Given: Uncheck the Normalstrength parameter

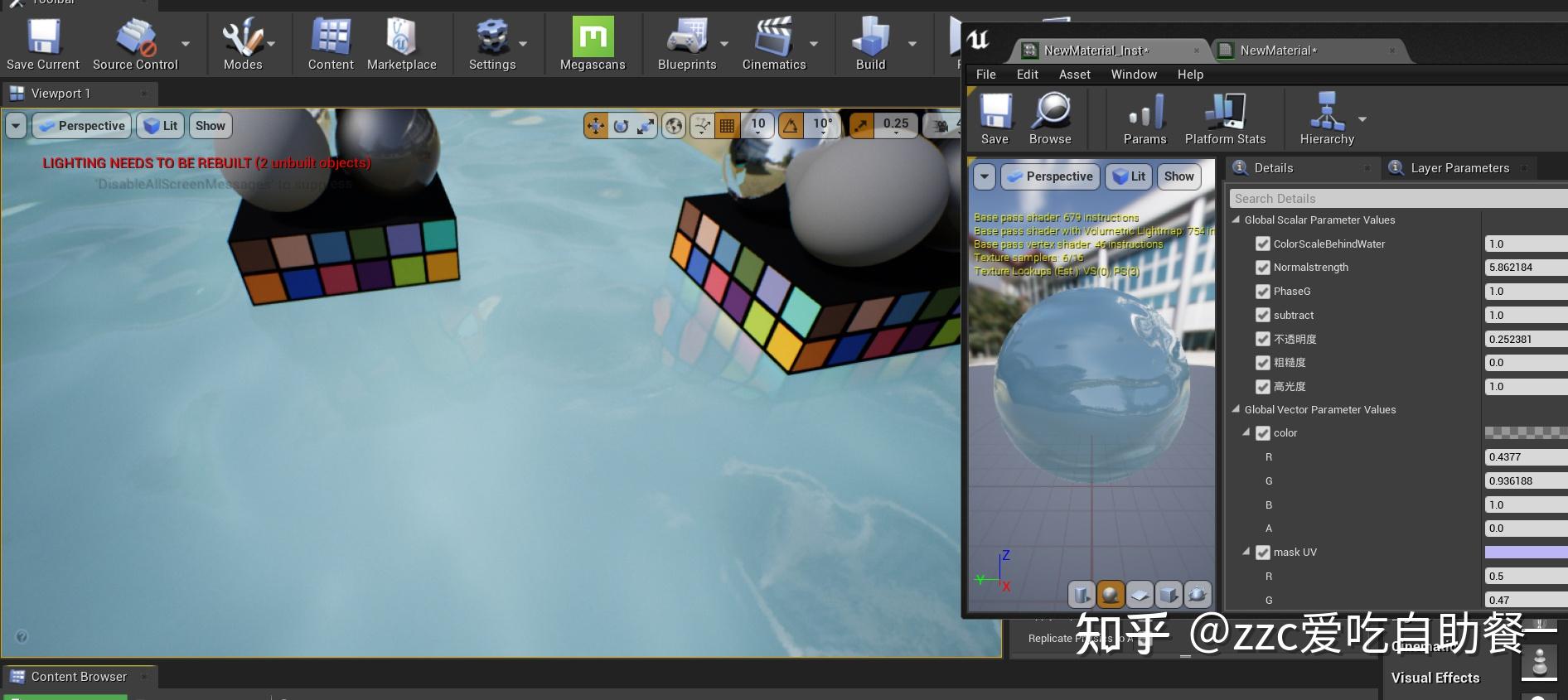Looking at the screenshot, I should coord(1263,268).
